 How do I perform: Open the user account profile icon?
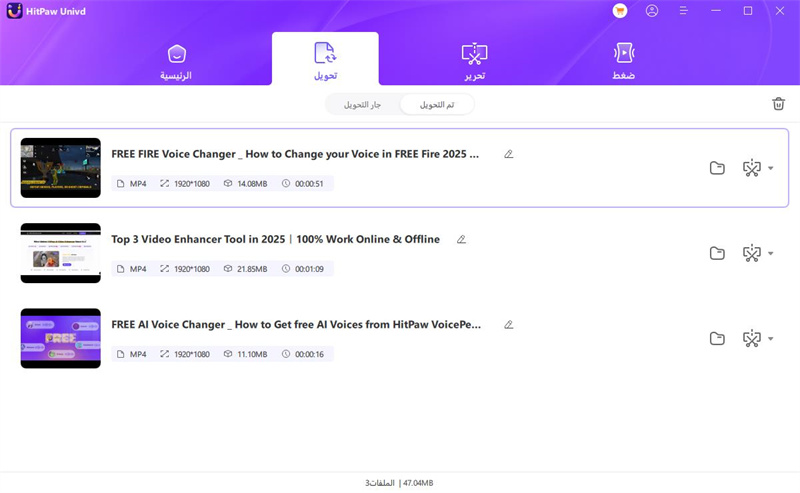[652, 11]
